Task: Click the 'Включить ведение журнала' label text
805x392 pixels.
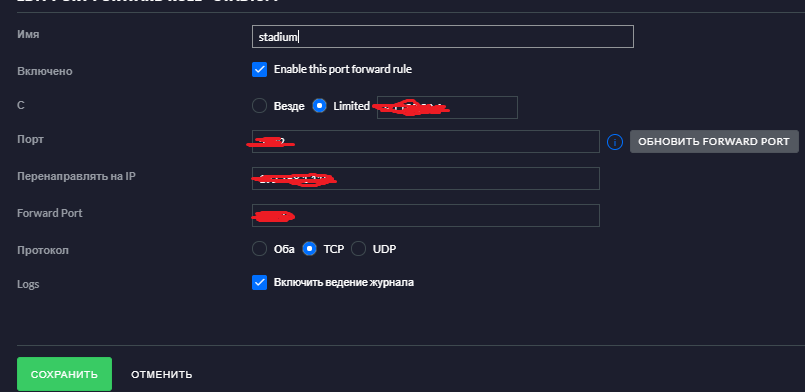Action: tap(344, 282)
